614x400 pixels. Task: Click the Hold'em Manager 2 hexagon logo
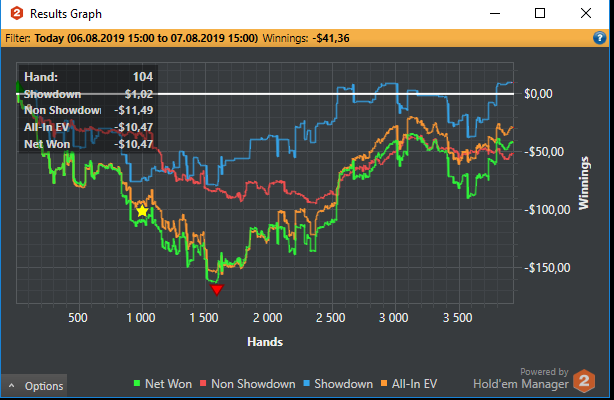(x=584, y=380)
